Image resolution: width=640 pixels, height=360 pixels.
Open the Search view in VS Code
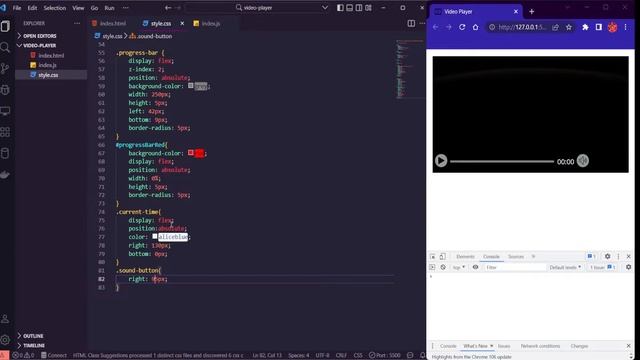coord(5,47)
